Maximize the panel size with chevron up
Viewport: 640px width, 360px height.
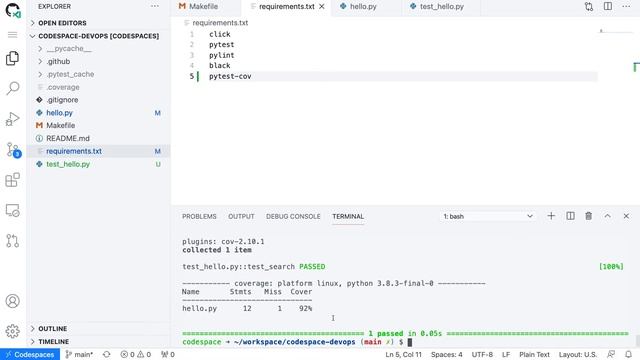click(607, 216)
